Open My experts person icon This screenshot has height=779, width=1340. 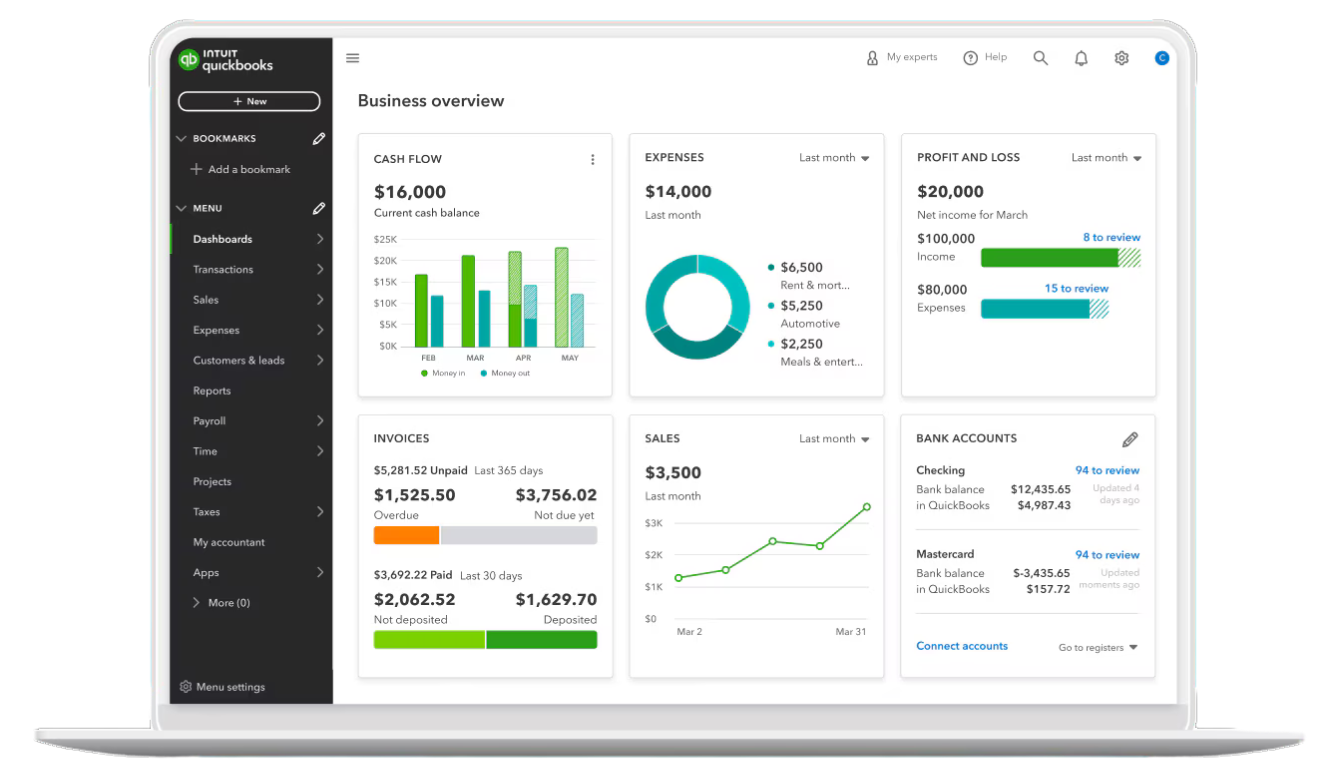pos(872,58)
